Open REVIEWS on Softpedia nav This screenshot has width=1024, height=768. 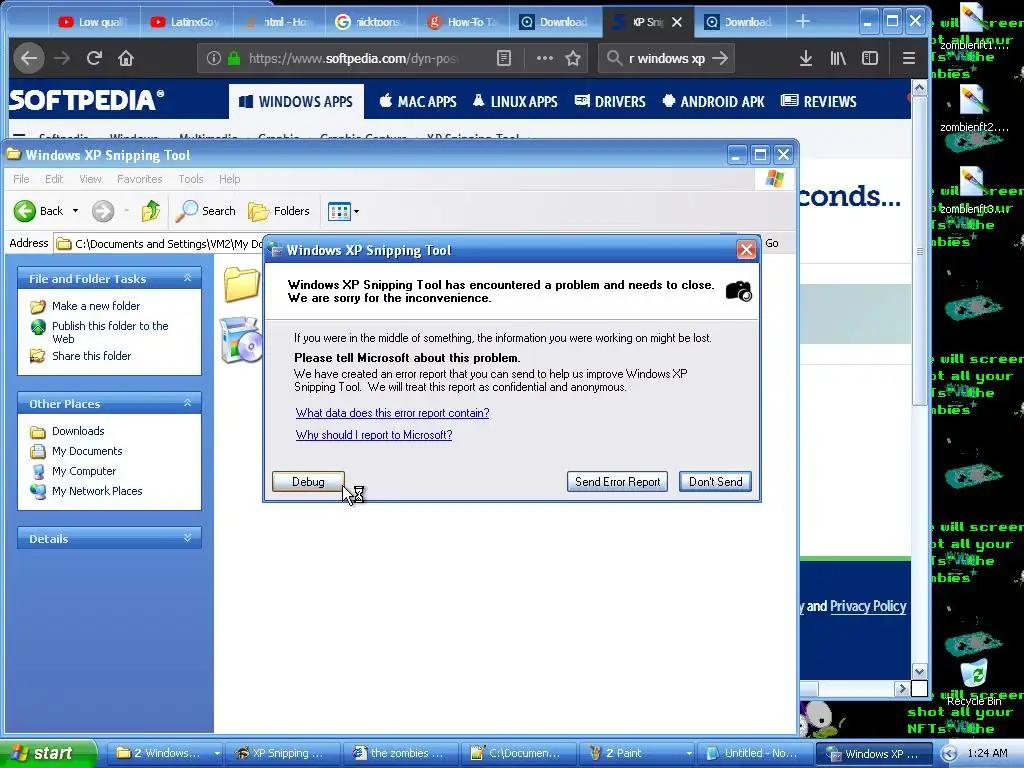(819, 101)
